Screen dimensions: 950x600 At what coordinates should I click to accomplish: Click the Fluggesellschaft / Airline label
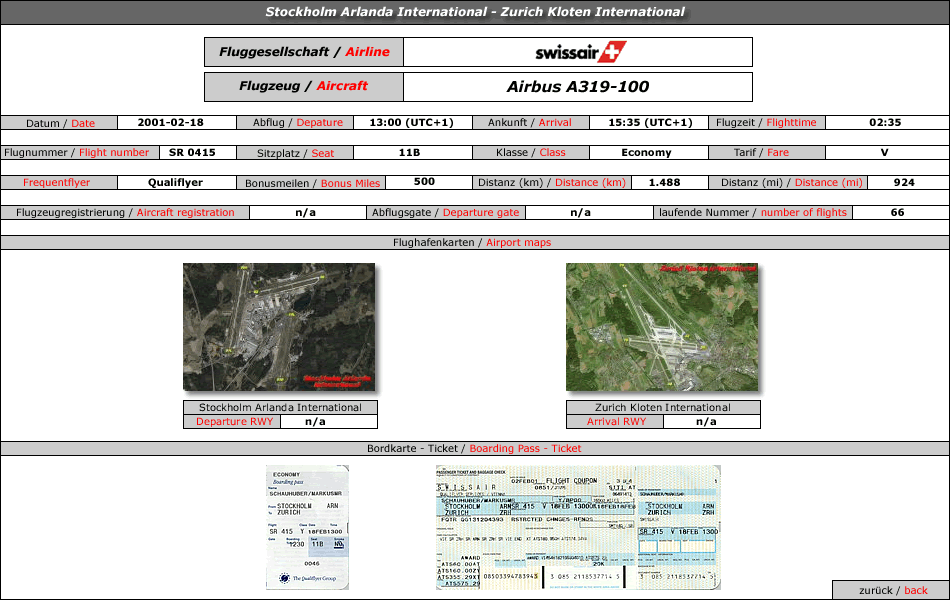(x=304, y=52)
